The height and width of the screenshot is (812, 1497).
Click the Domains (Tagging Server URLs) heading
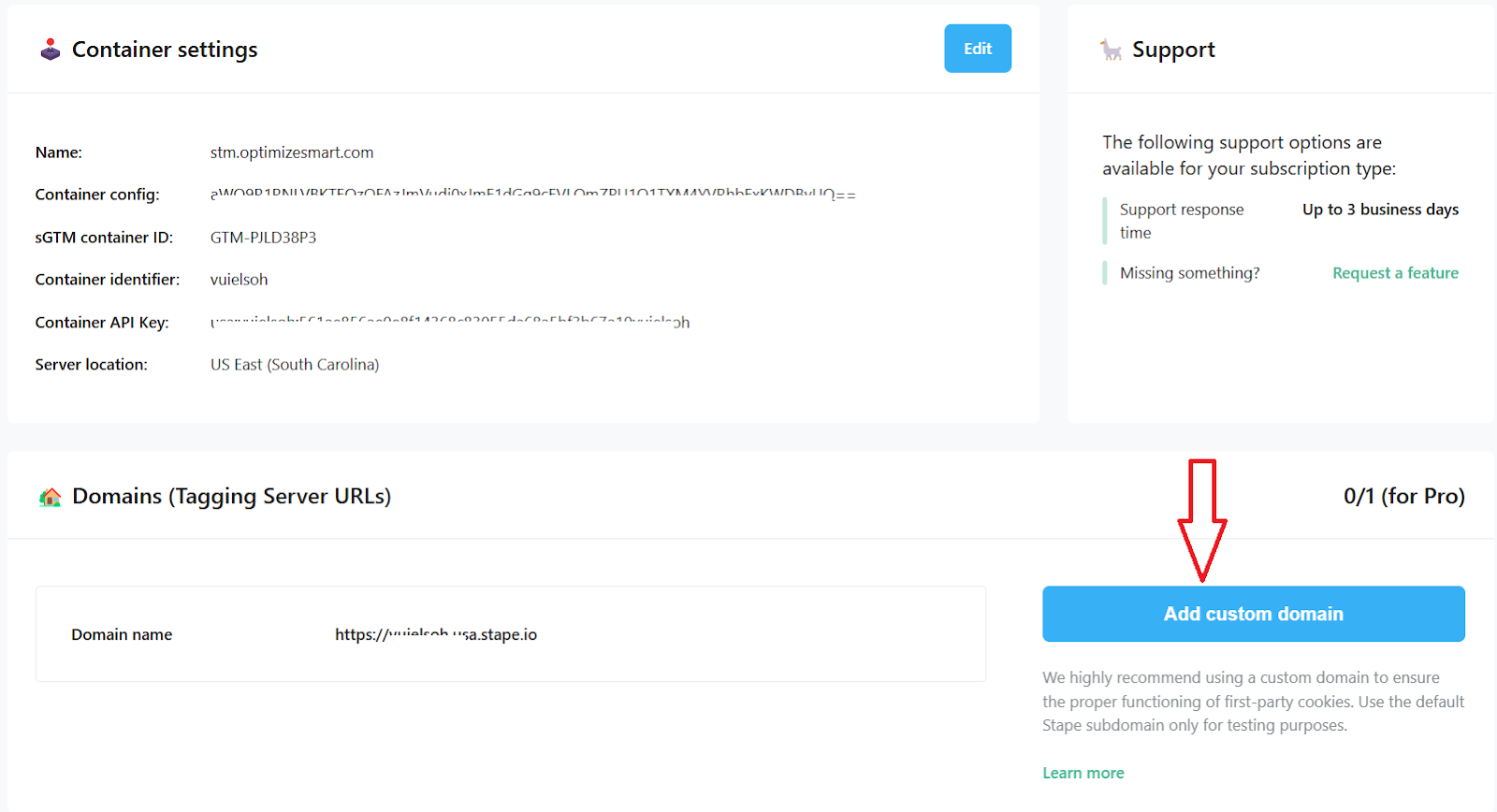(231, 497)
